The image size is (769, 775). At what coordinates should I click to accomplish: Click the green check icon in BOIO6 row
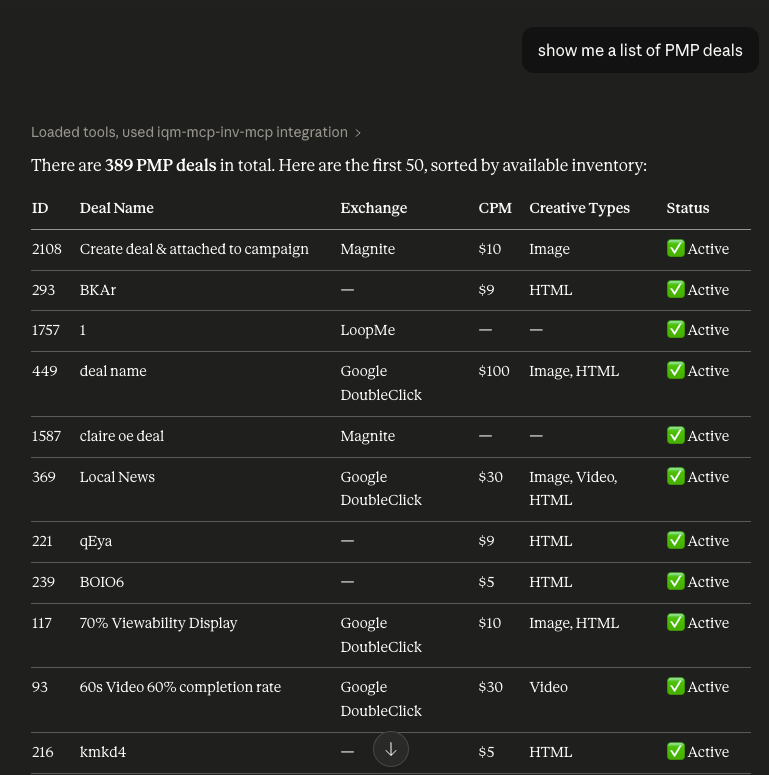tap(676, 581)
